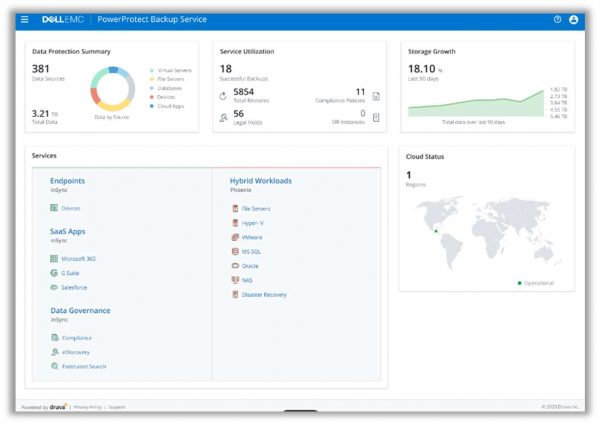600x425 pixels.
Task: Click the Devices legend entry in chart
Action: tap(162, 97)
